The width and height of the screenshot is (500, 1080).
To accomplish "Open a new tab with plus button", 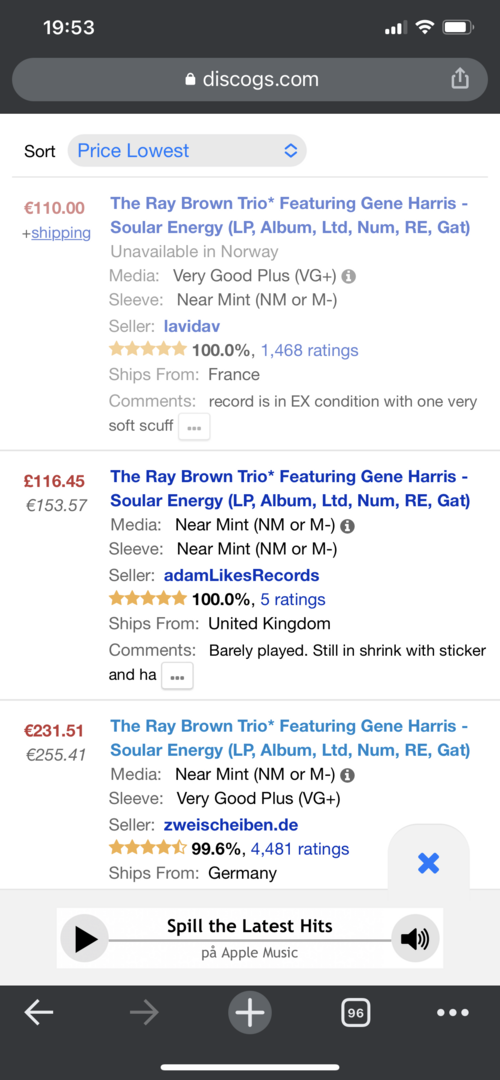I will (250, 1012).
